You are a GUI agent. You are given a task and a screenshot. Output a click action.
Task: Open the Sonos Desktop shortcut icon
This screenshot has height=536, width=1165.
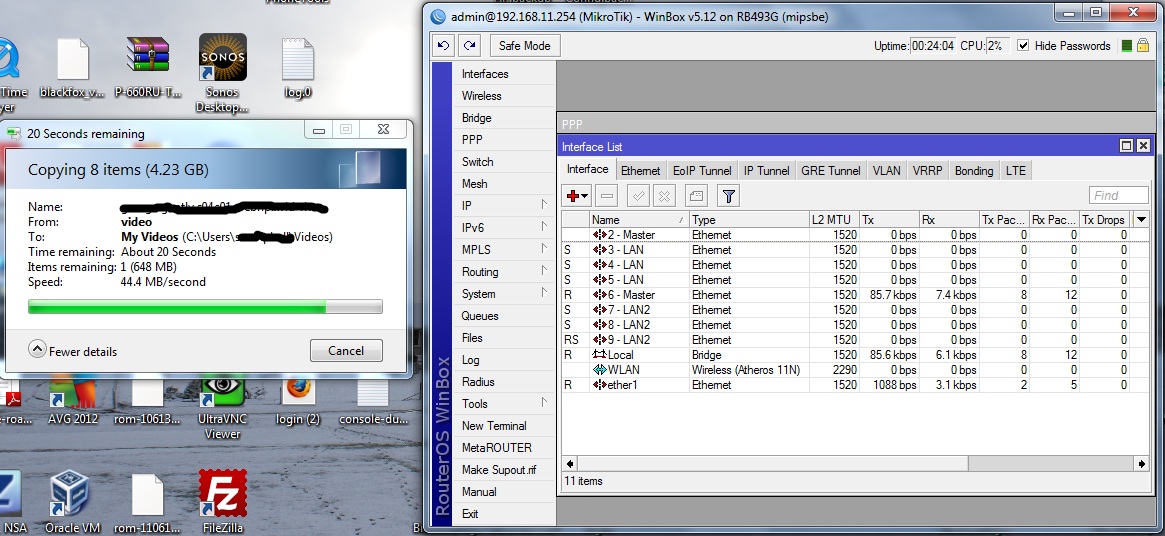click(222, 57)
